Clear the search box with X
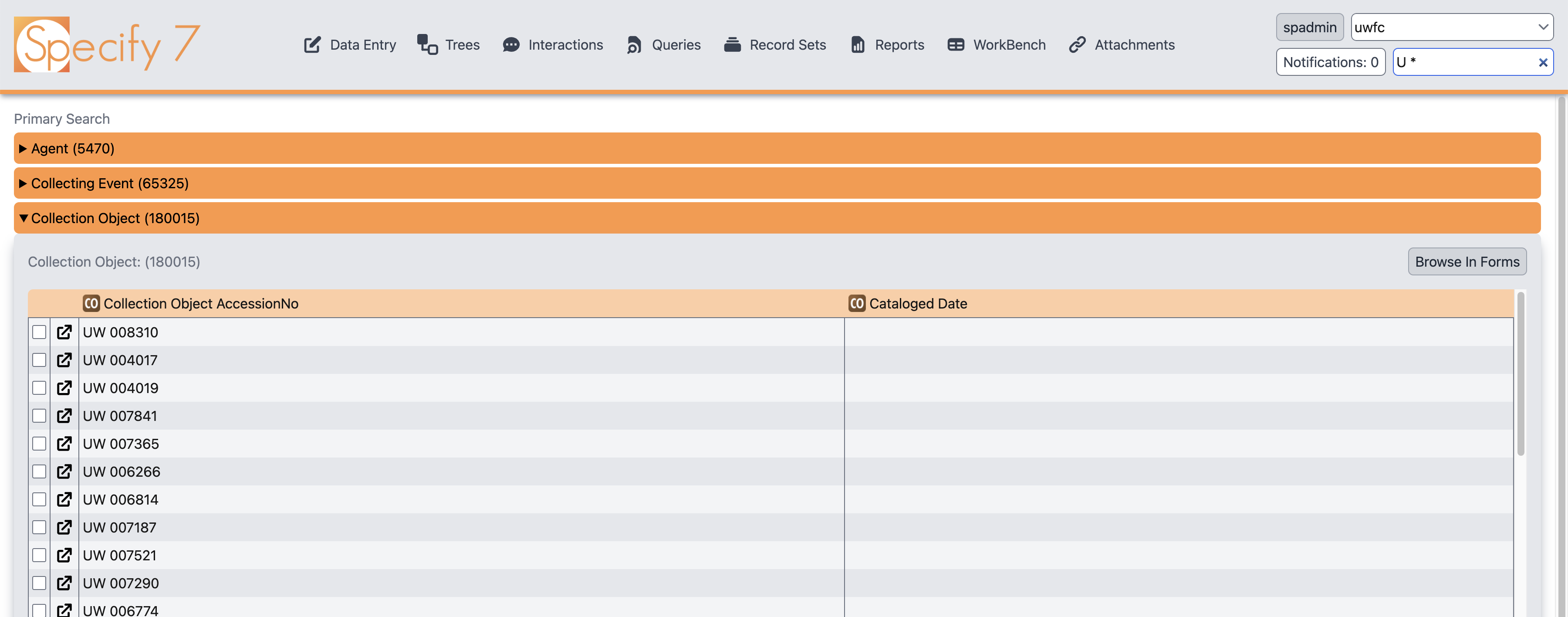The image size is (1568, 617). tap(1542, 62)
